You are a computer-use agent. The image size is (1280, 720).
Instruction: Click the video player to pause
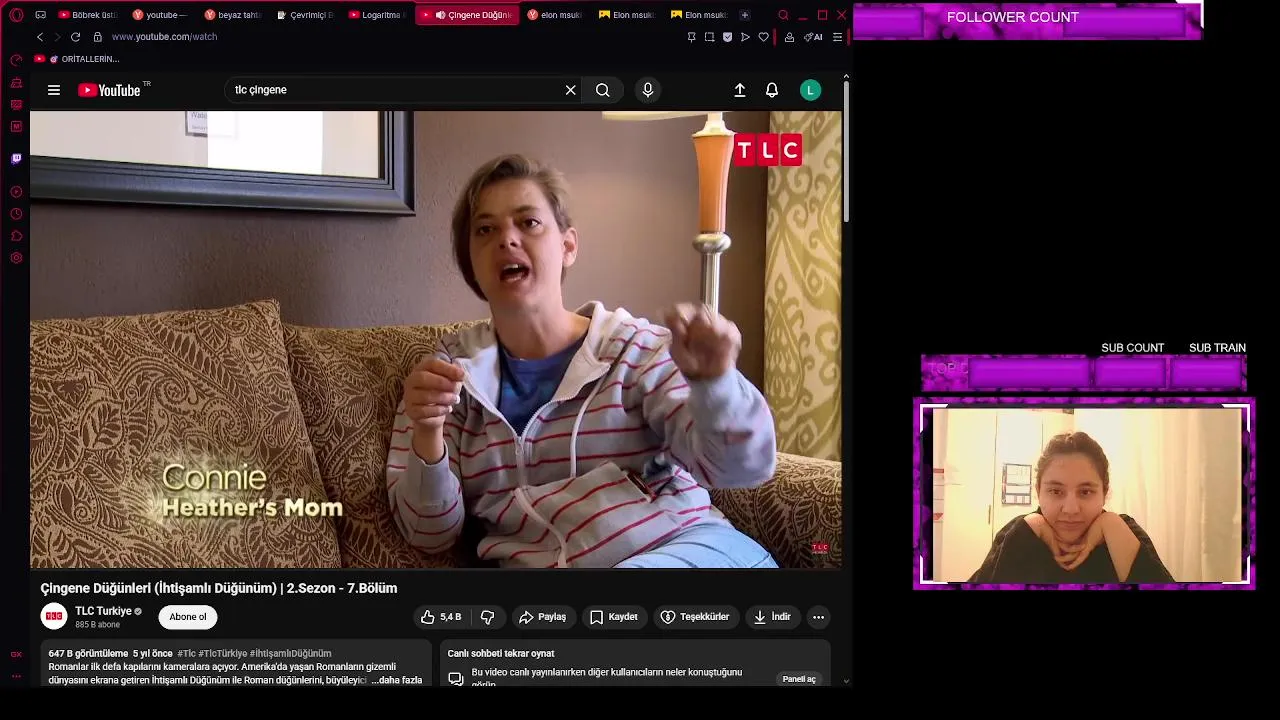coord(436,340)
